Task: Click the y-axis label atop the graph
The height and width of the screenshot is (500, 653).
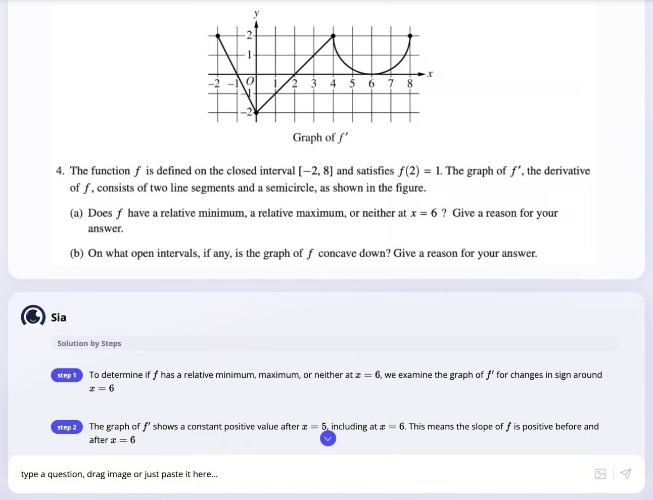Action: coord(256,13)
